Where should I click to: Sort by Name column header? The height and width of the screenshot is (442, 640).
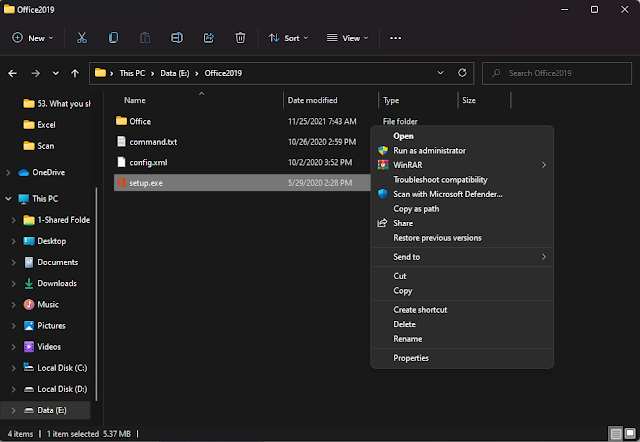(x=135, y=100)
